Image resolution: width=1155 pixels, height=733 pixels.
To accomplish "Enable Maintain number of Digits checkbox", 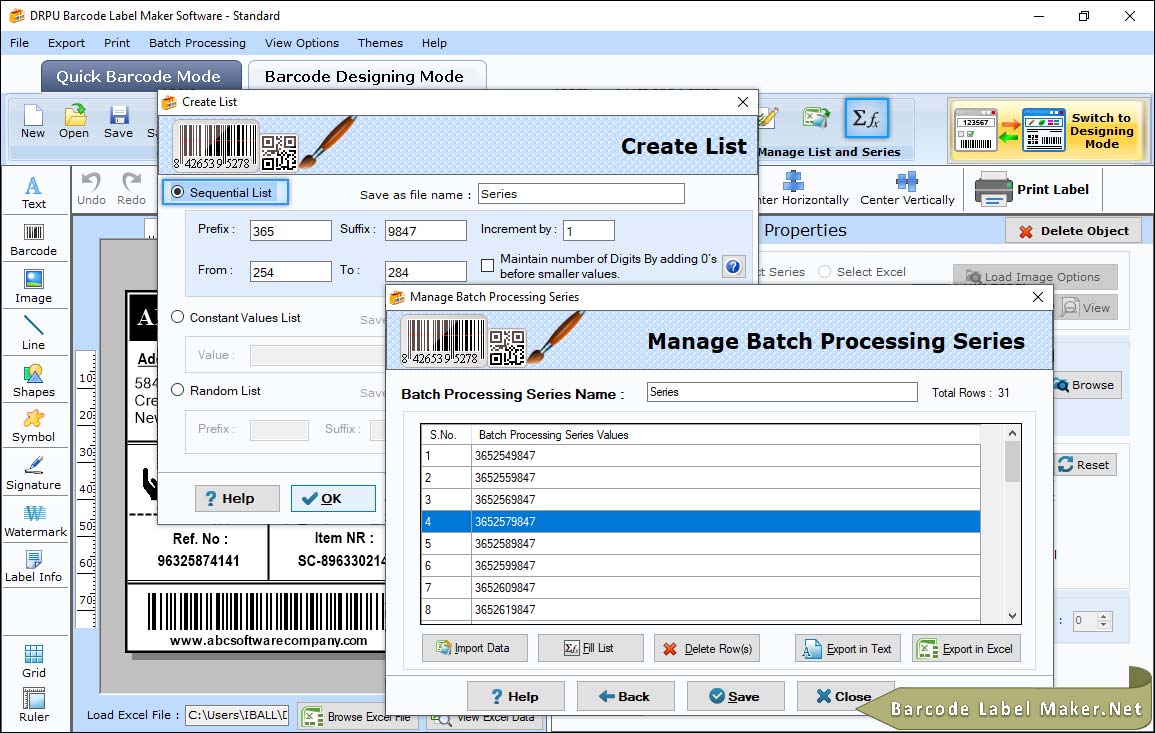I will [487, 265].
